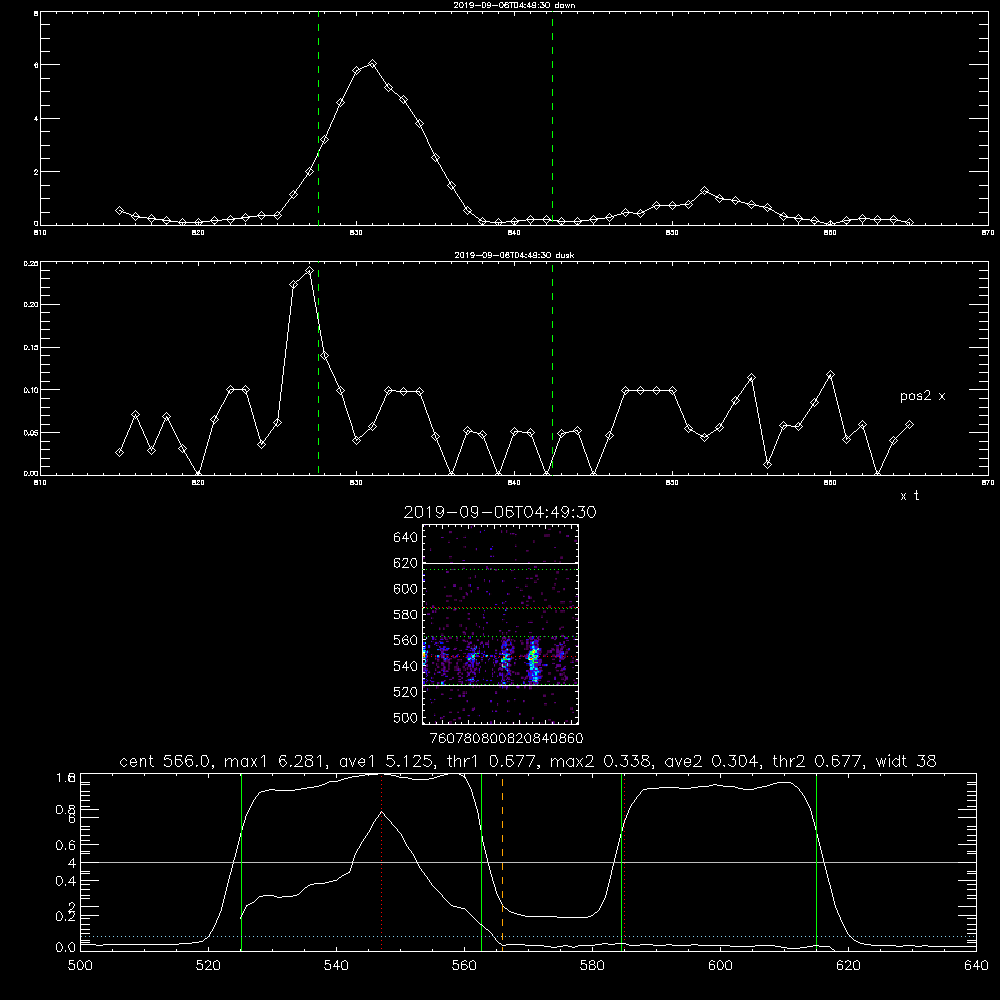Image resolution: width=1000 pixels, height=1000 pixels.
Task: Select the 'x t' label
Action: point(910,496)
